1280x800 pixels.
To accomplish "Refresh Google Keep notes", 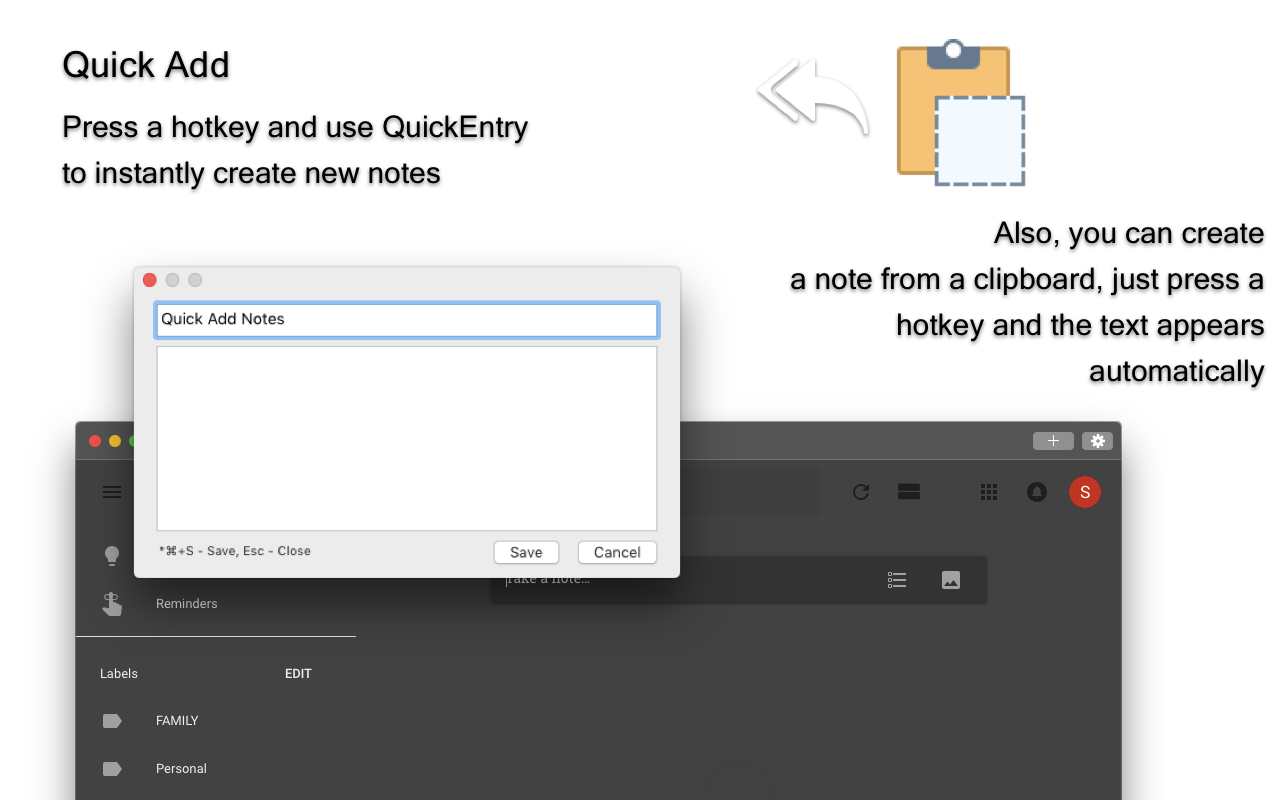I will [x=860, y=491].
